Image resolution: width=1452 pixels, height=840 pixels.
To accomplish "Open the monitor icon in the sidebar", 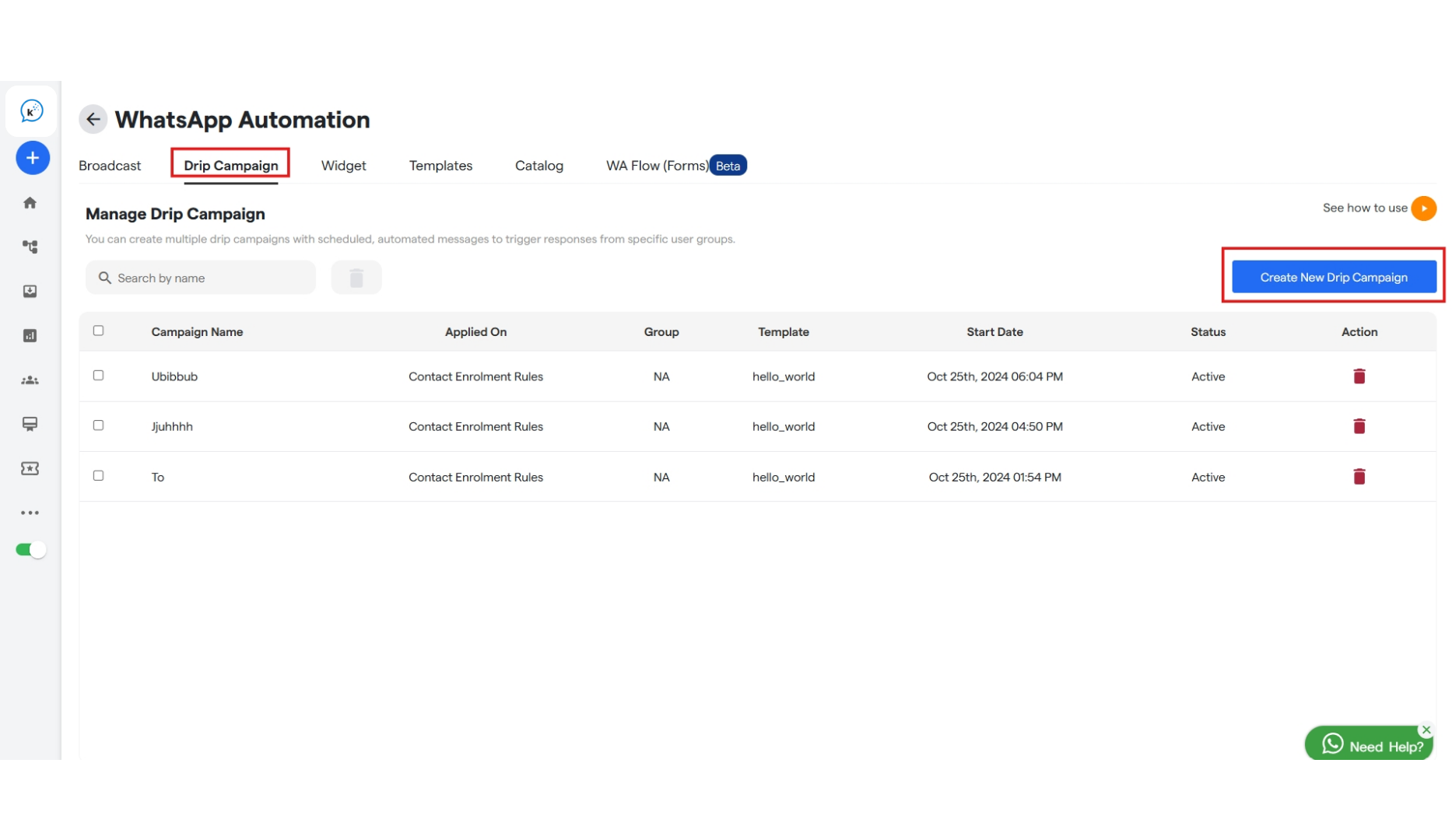I will point(30,424).
